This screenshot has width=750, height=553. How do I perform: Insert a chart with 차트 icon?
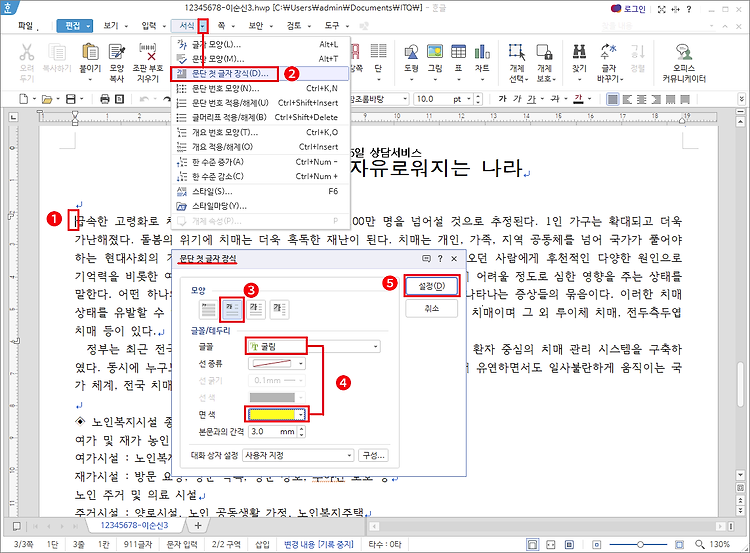[482, 52]
